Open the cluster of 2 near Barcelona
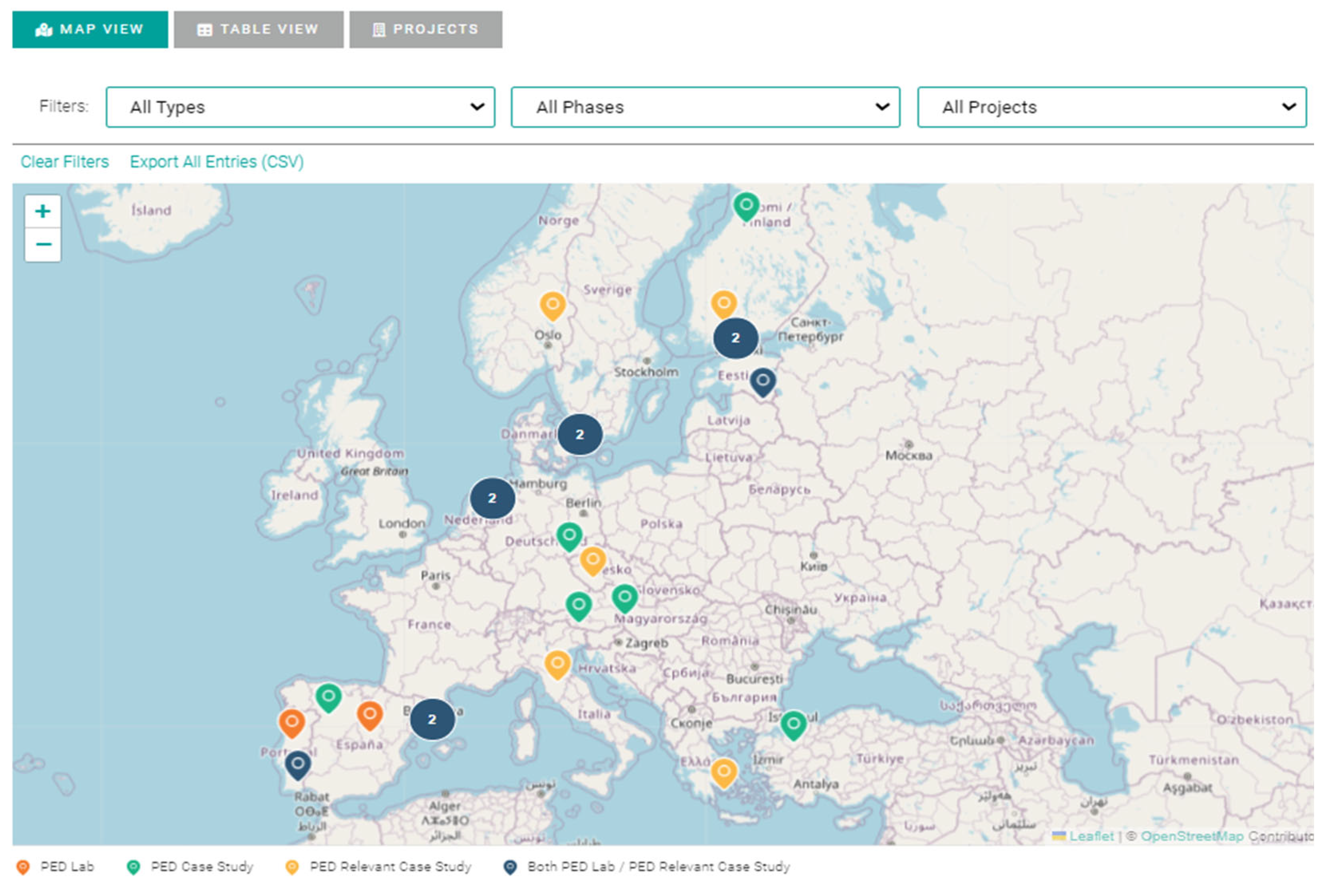The height and width of the screenshot is (896, 1328). pos(432,719)
